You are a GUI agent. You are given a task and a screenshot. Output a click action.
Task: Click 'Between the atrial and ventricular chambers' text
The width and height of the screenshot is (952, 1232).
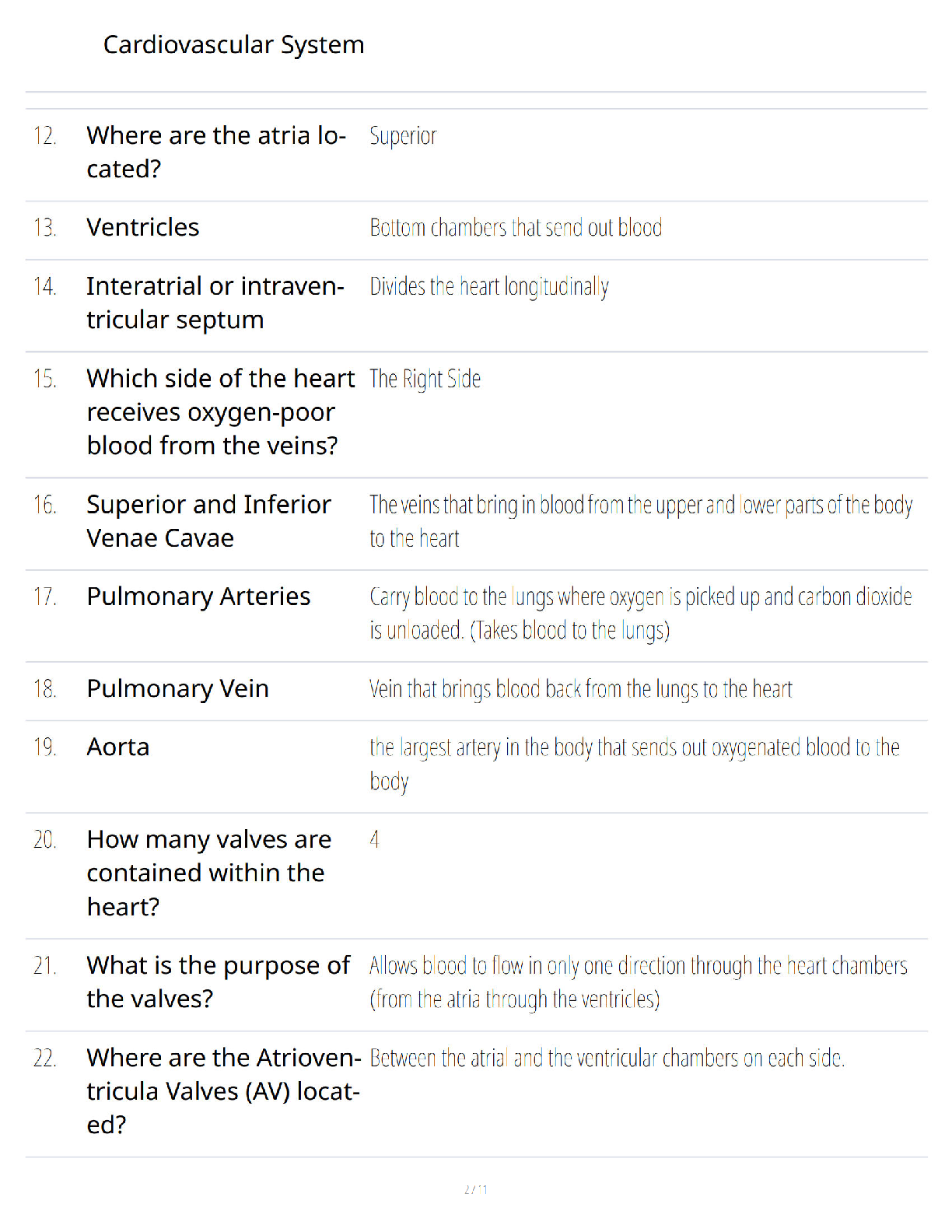pyautogui.click(x=607, y=1059)
